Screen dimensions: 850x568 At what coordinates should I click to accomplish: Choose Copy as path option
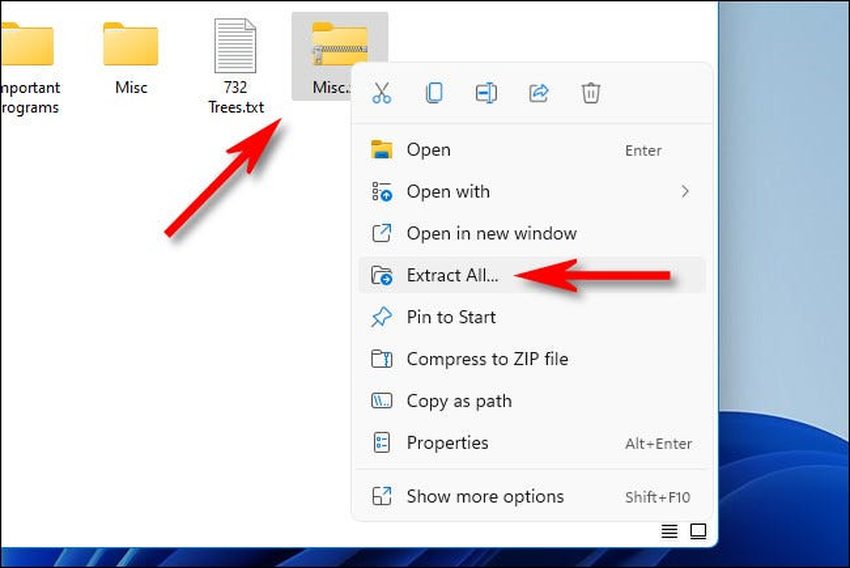(459, 401)
